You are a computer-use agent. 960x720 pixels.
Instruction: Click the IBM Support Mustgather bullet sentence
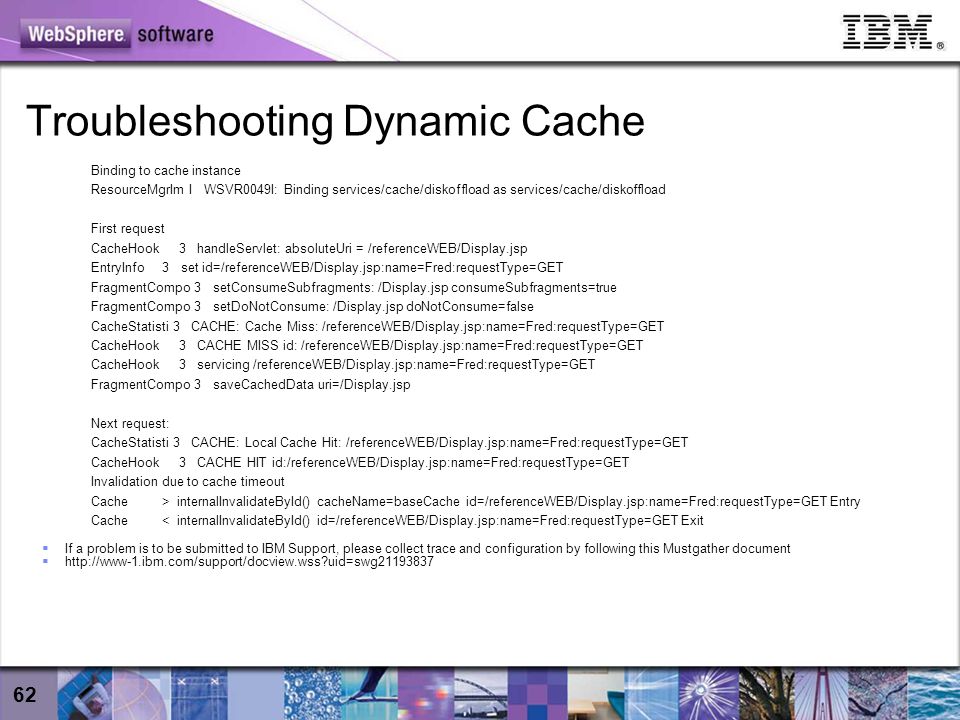427,549
